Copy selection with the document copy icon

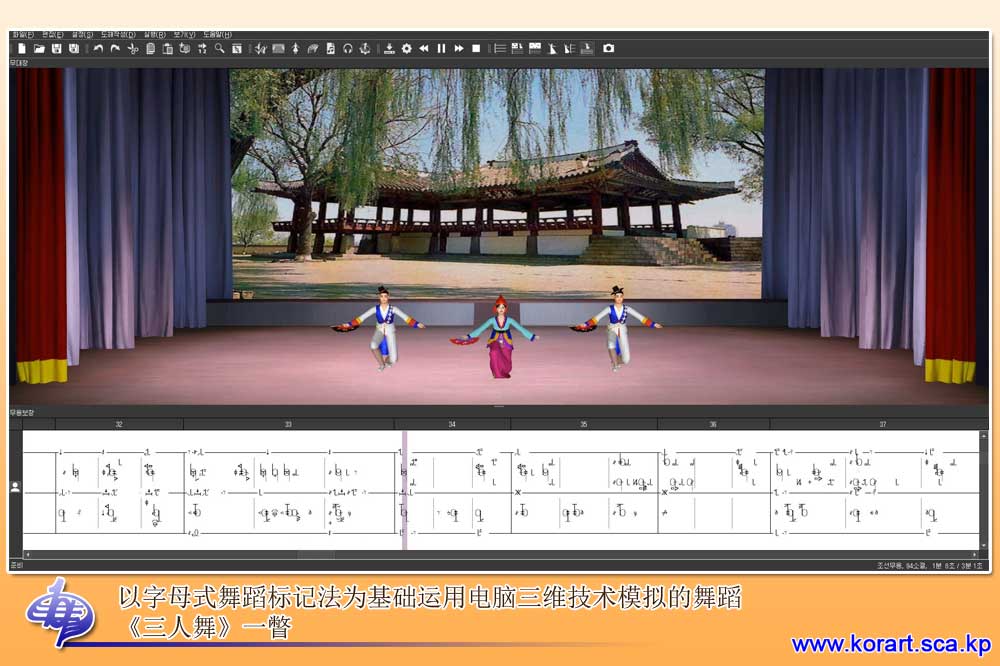(151, 48)
